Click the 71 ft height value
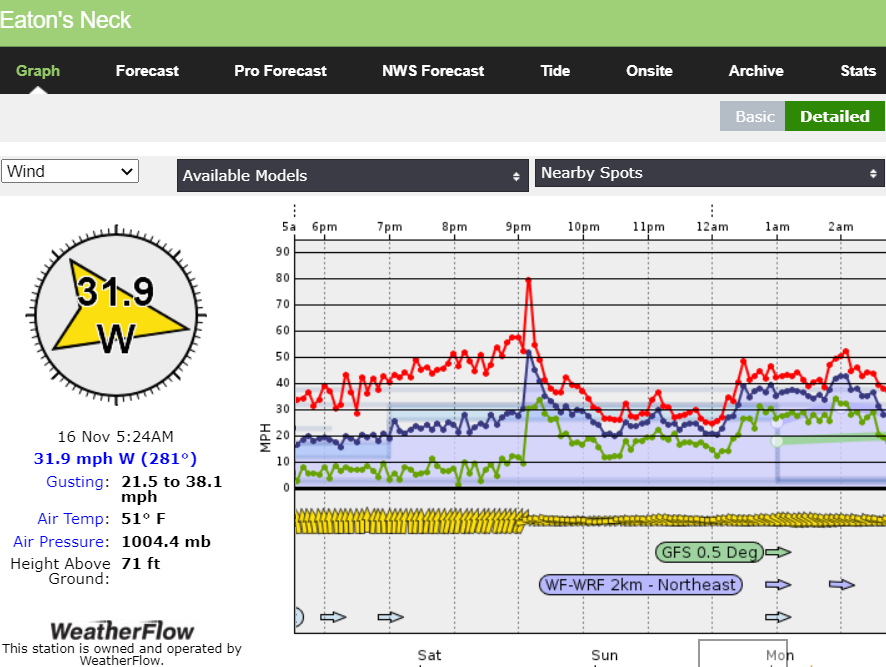 point(141,564)
